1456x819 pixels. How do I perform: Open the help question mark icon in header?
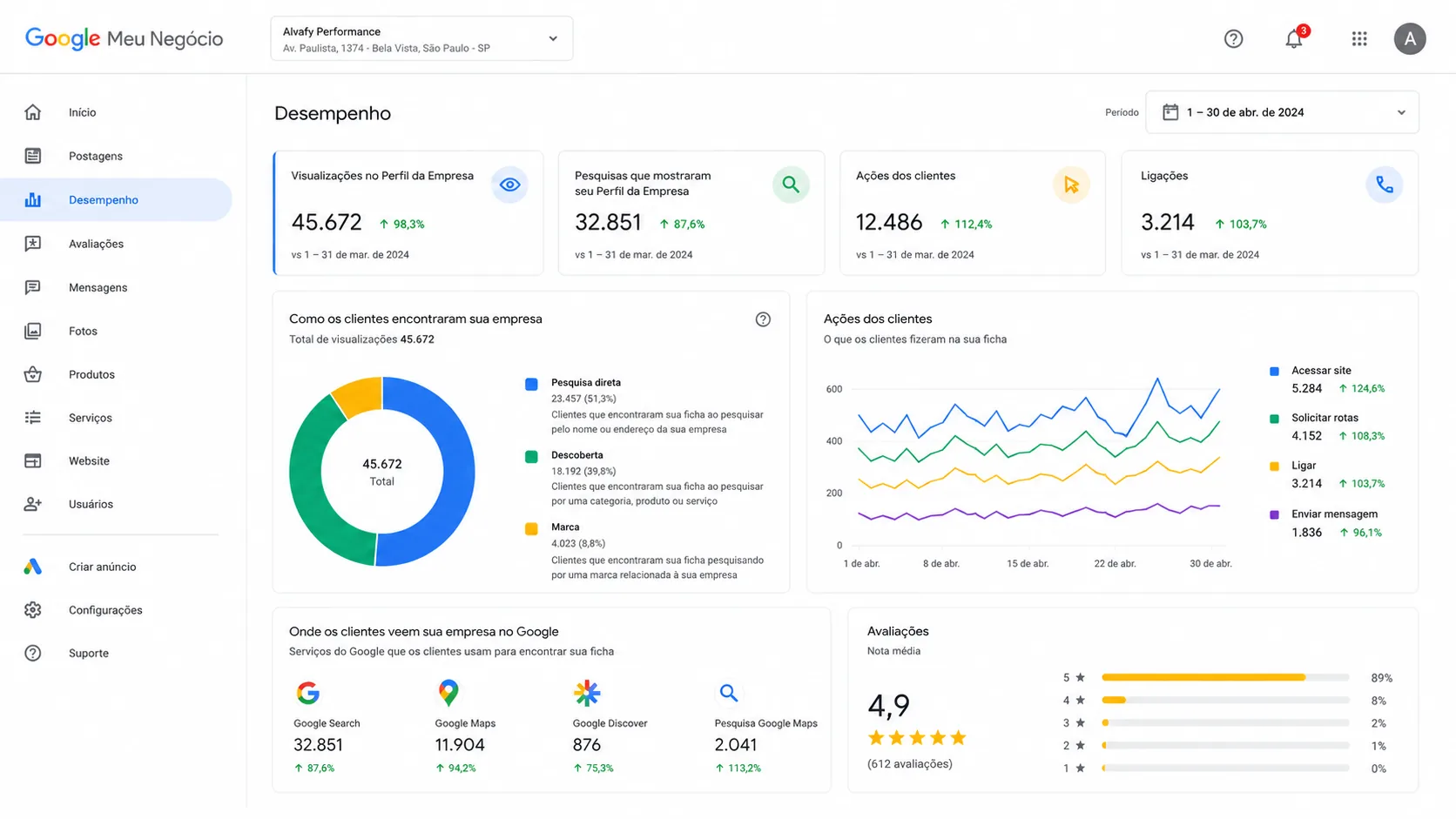(1233, 38)
